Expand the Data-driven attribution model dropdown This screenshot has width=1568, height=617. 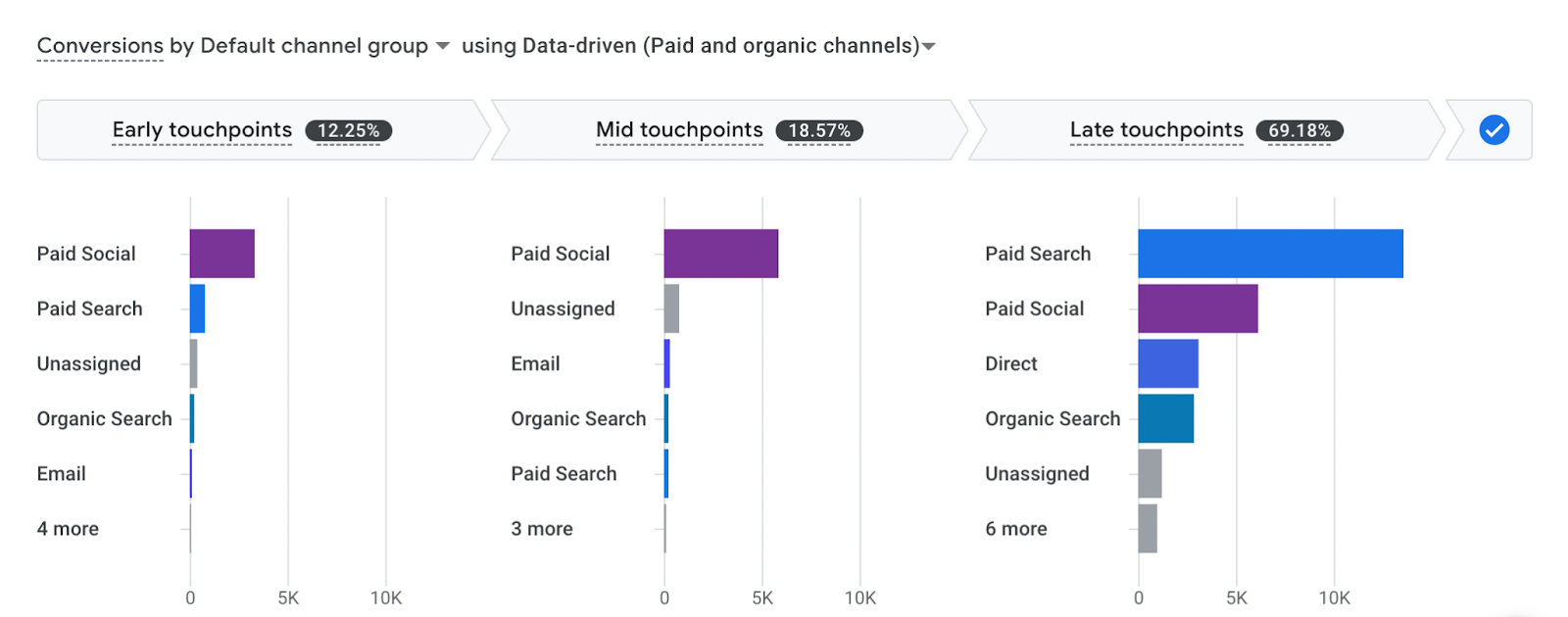(x=929, y=46)
